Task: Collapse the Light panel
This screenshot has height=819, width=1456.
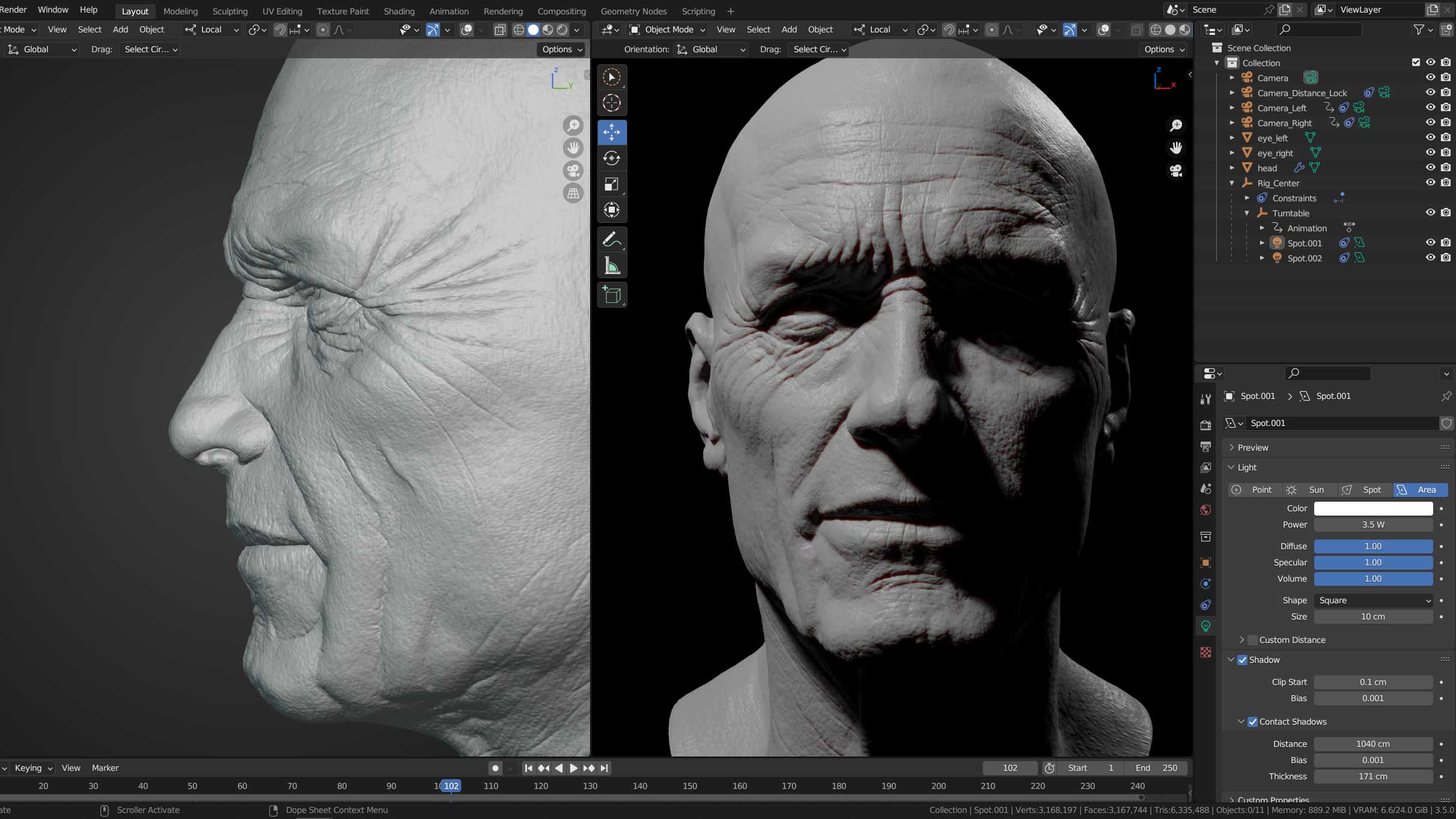Action: click(x=1231, y=467)
